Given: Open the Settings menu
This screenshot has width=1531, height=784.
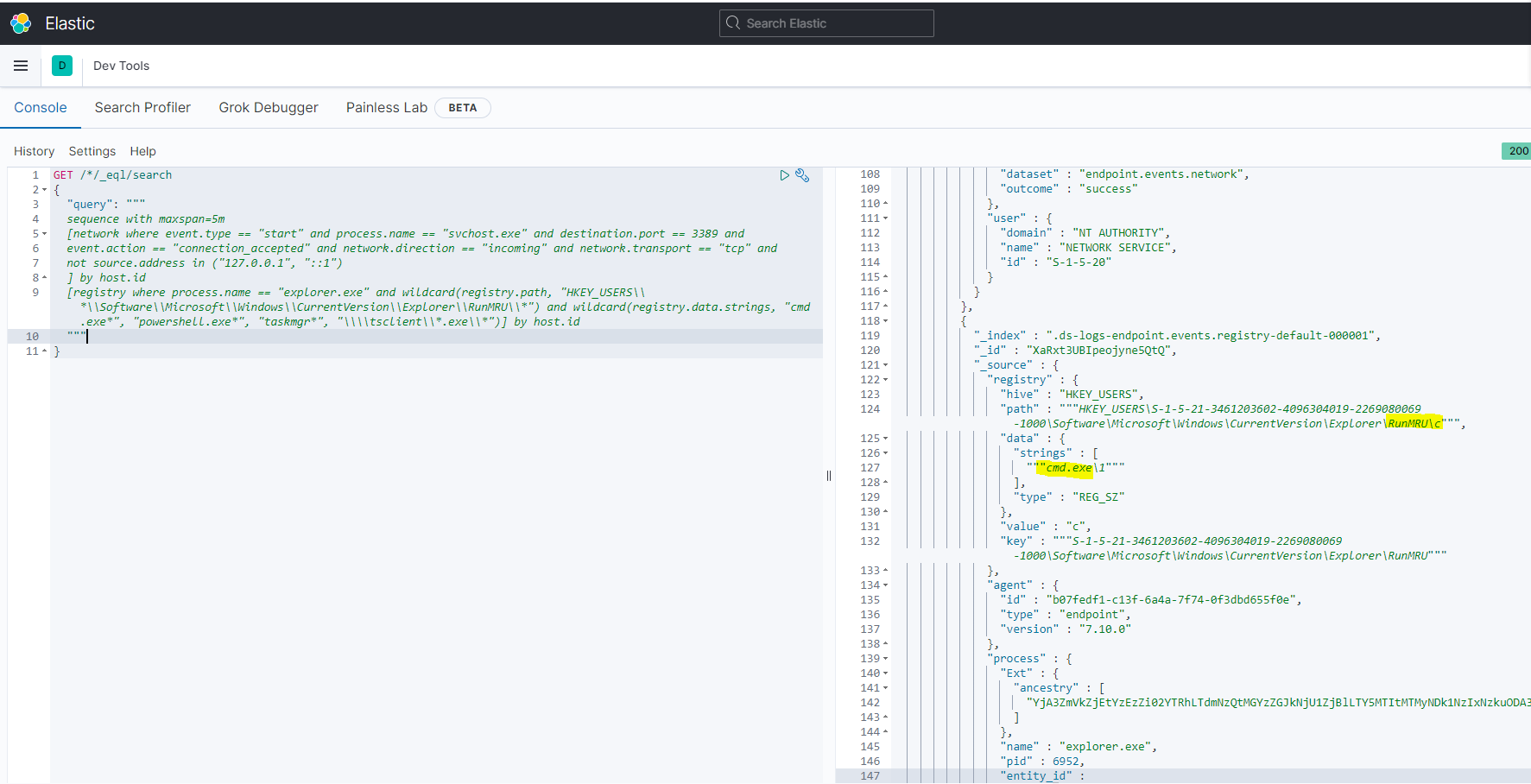Looking at the screenshot, I should [92, 151].
